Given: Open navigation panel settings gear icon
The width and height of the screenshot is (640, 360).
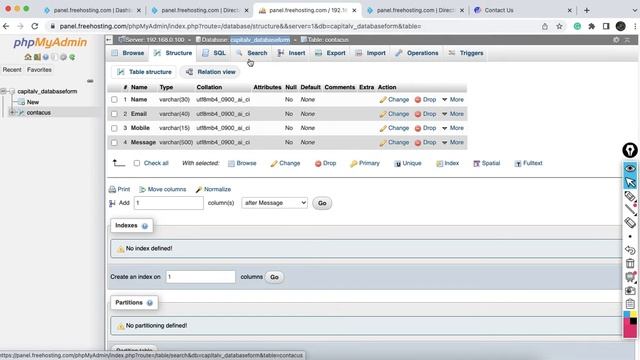Looking at the screenshot, I should coord(63,57).
